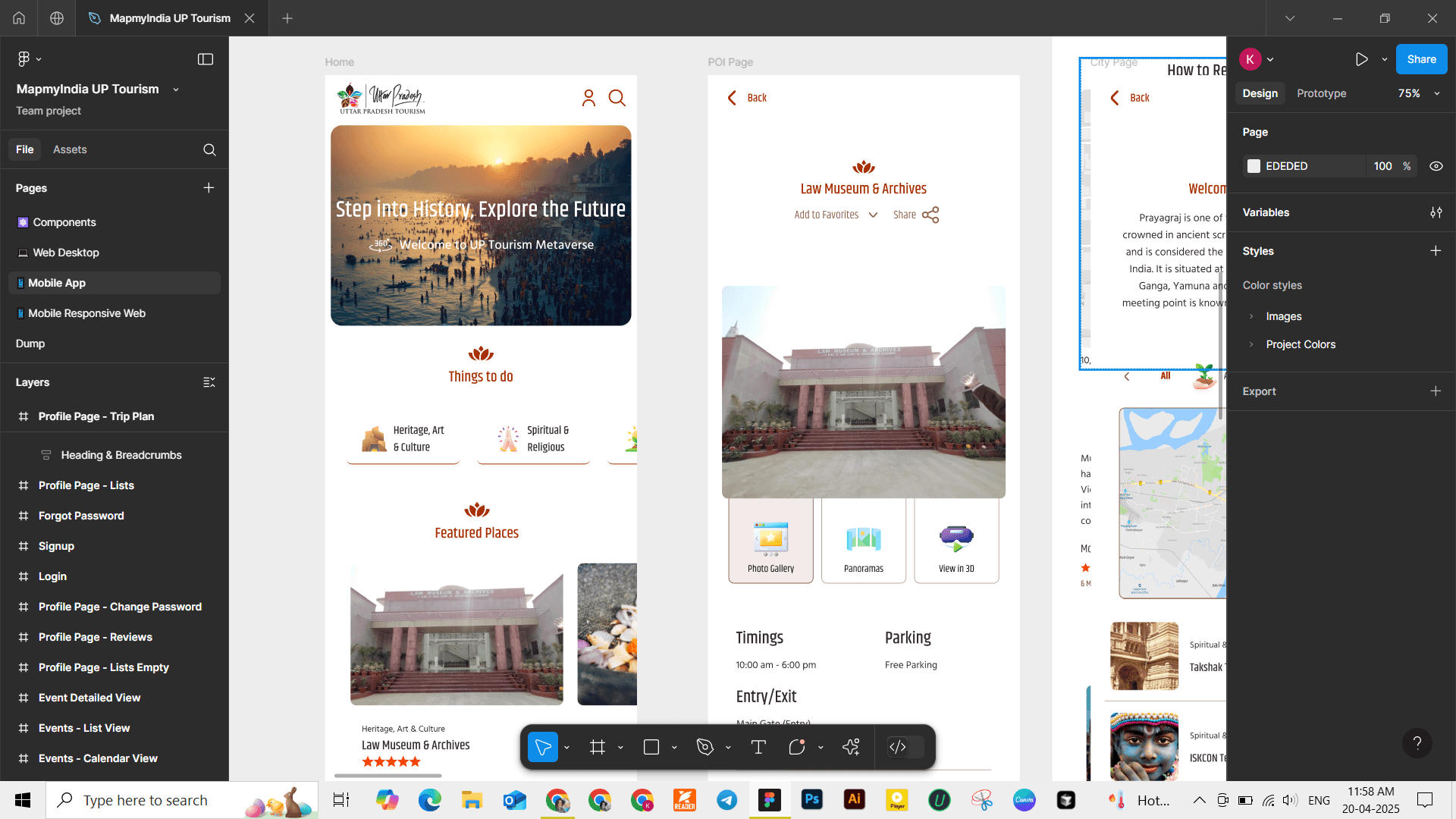Screen dimensions: 1456x819
Task: Open the Assets tab
Action: click(x=70, y=149)
